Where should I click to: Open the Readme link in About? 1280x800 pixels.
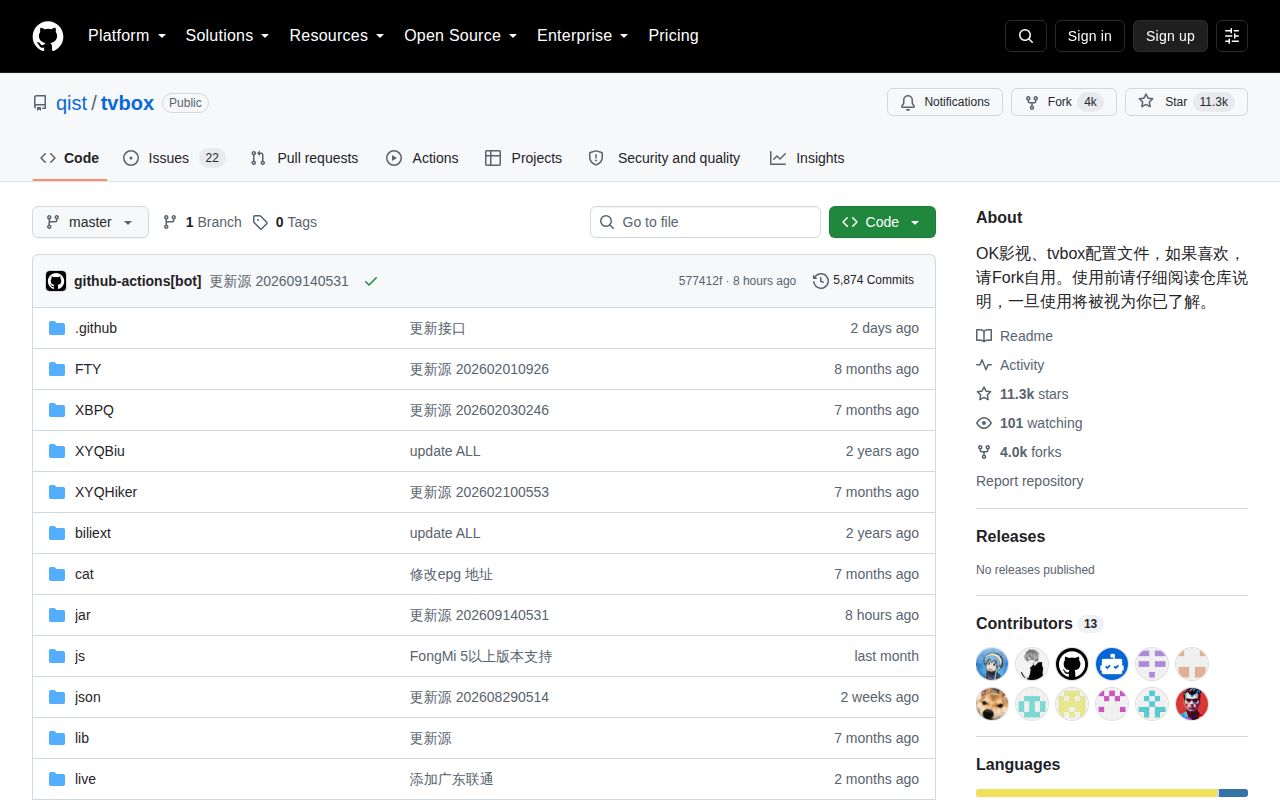(x=1014, y=336)
